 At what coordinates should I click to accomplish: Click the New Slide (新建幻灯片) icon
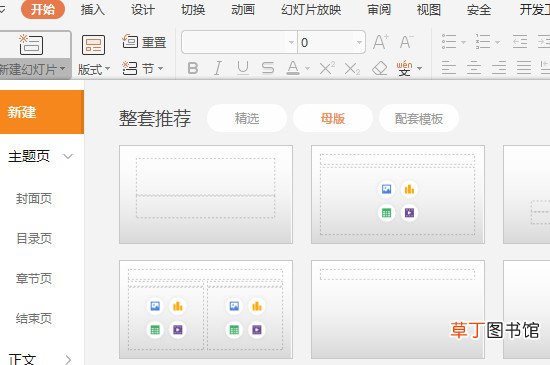coord(31,45)
